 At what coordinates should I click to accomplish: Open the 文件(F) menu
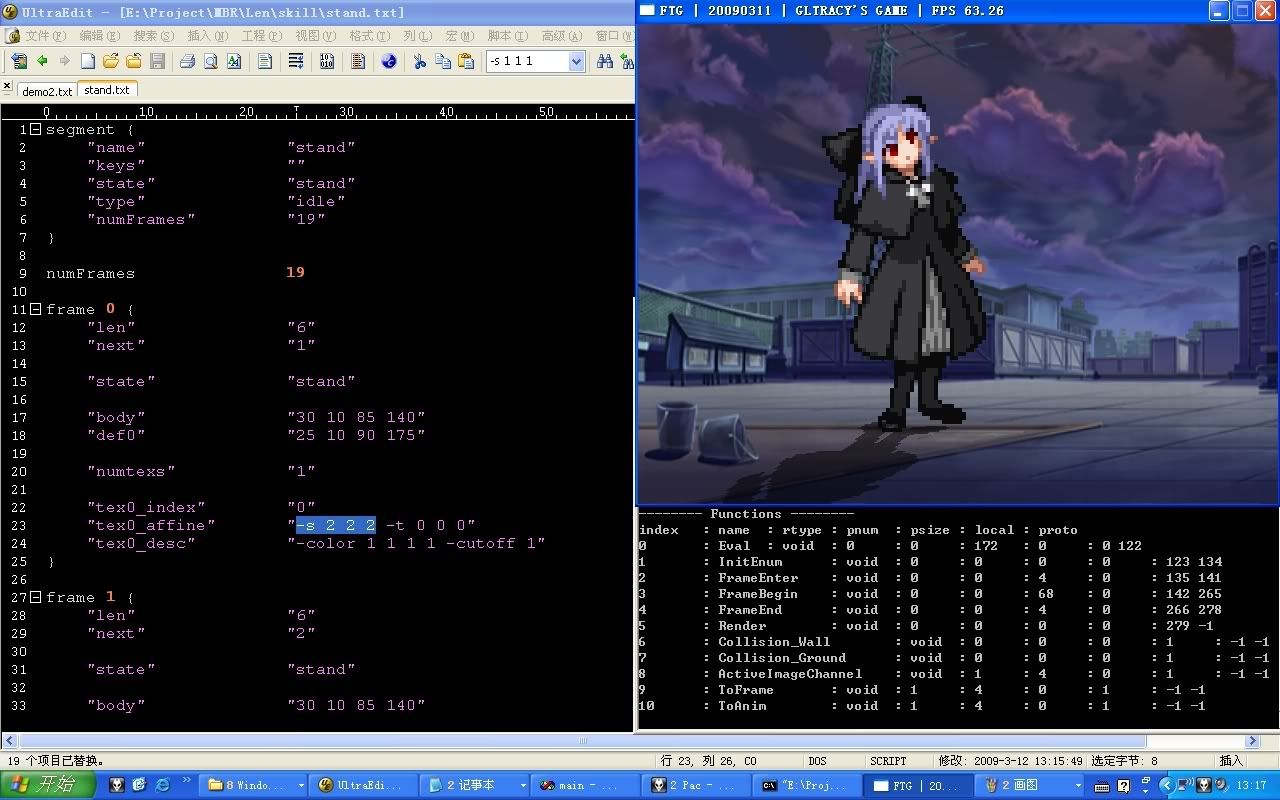pos(46,35)
